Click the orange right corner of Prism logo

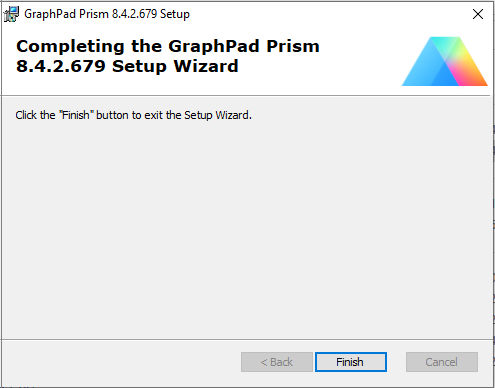[x=478, y=79]
